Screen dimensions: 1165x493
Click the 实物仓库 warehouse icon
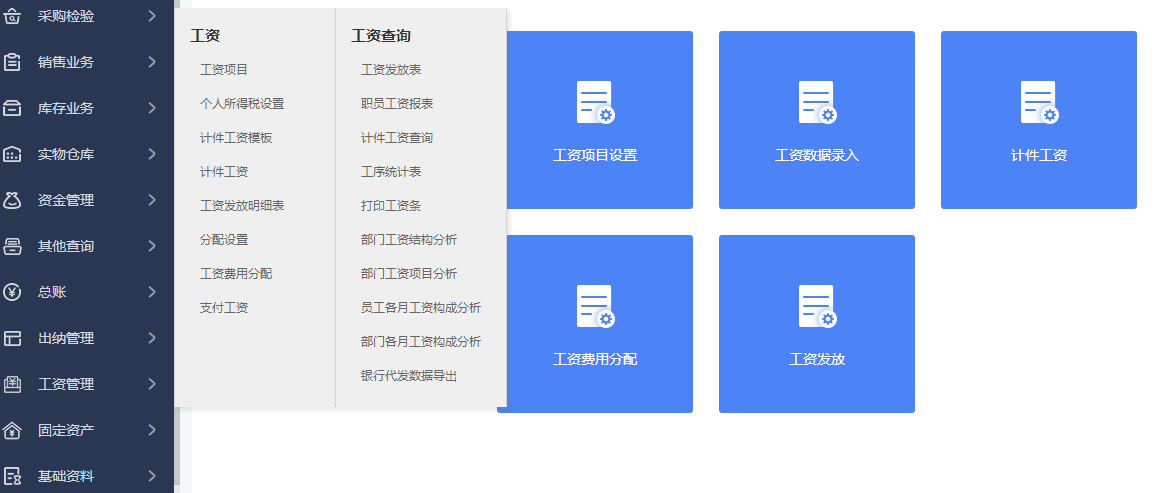point(11,154)
